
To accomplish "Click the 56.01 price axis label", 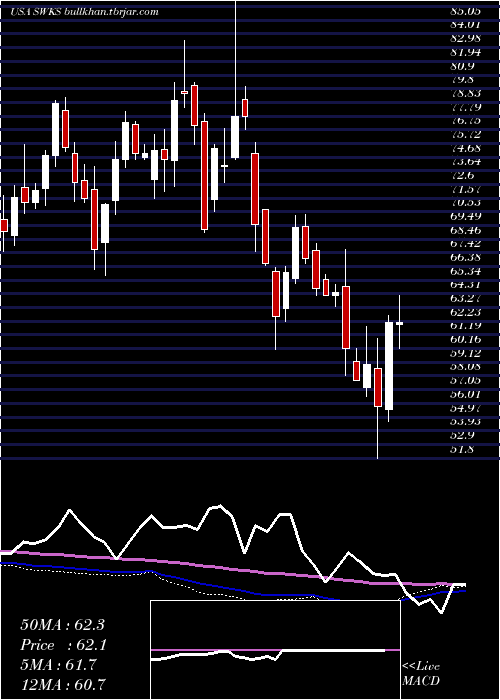I will pos(465,394).
